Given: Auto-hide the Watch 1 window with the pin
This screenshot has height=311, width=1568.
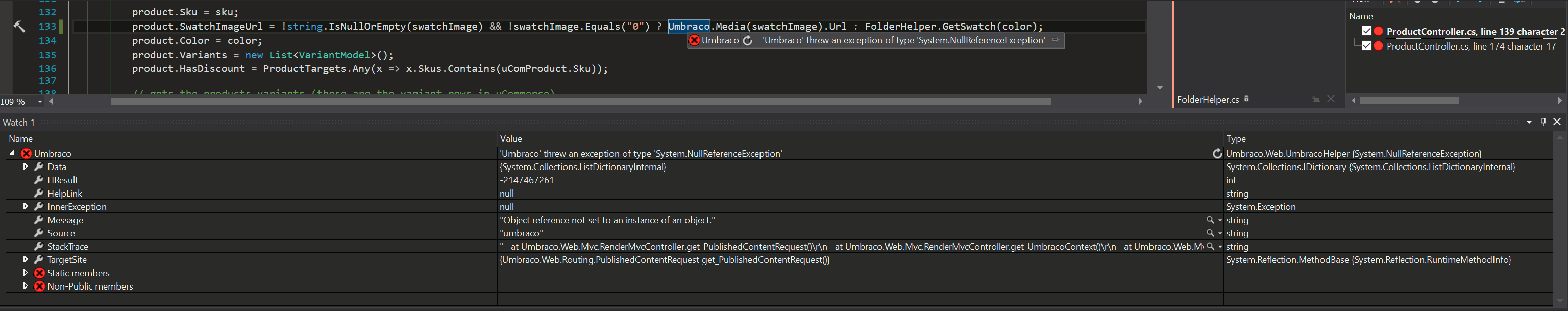Looking at the screenshot, I should [x=1543, y=122].
